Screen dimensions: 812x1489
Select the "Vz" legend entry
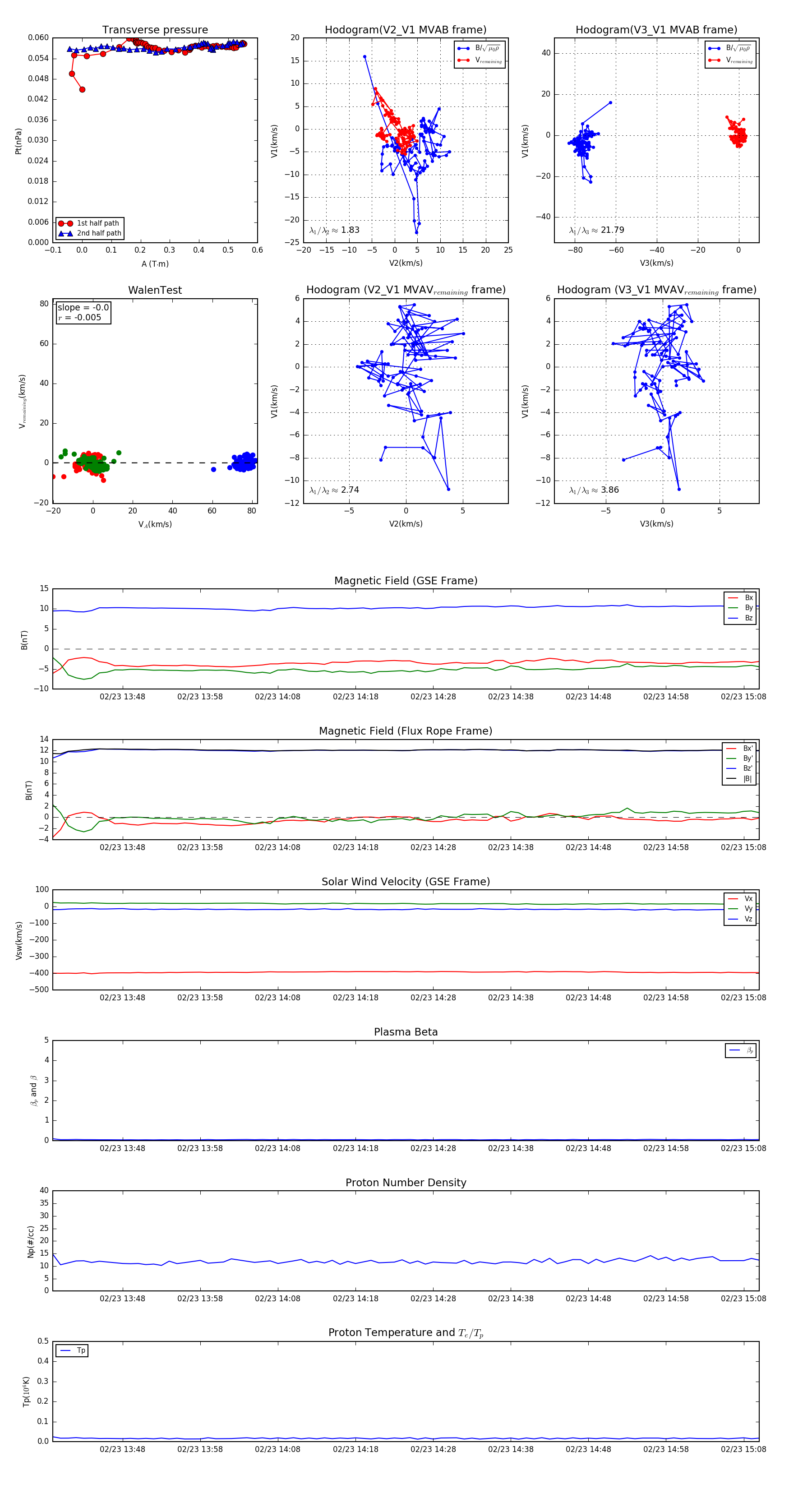(x=740, y=919)
